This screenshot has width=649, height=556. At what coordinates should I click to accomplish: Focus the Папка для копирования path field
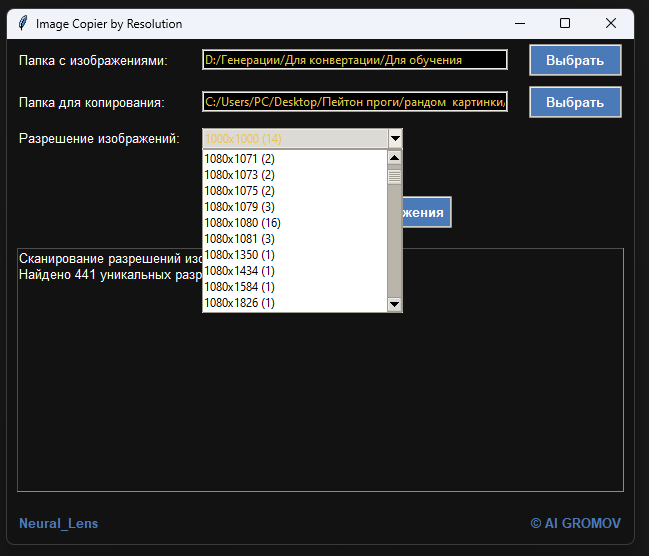(x=355, y=102)
